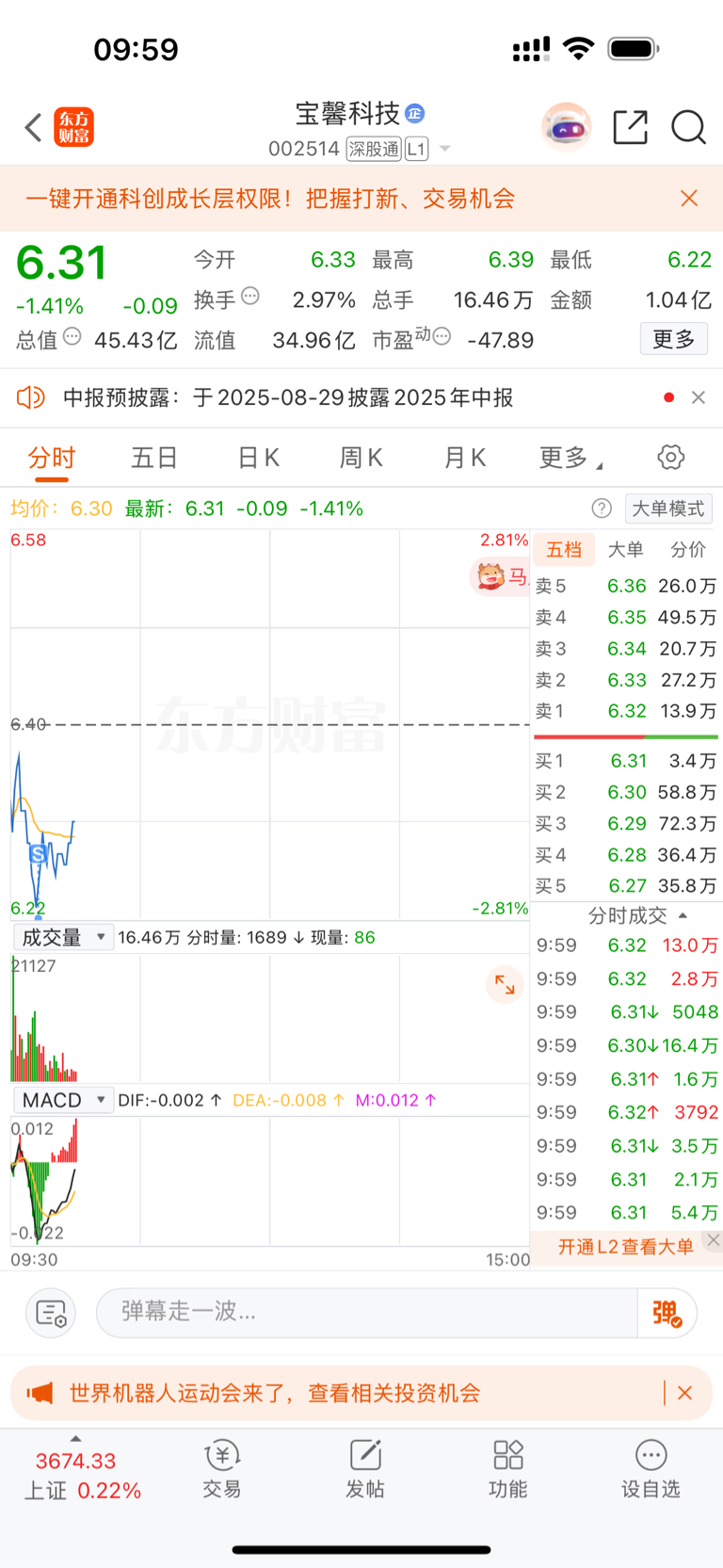Select the 五档 order book tab
Screen dimensions: 723x1568
coord(564,549)
